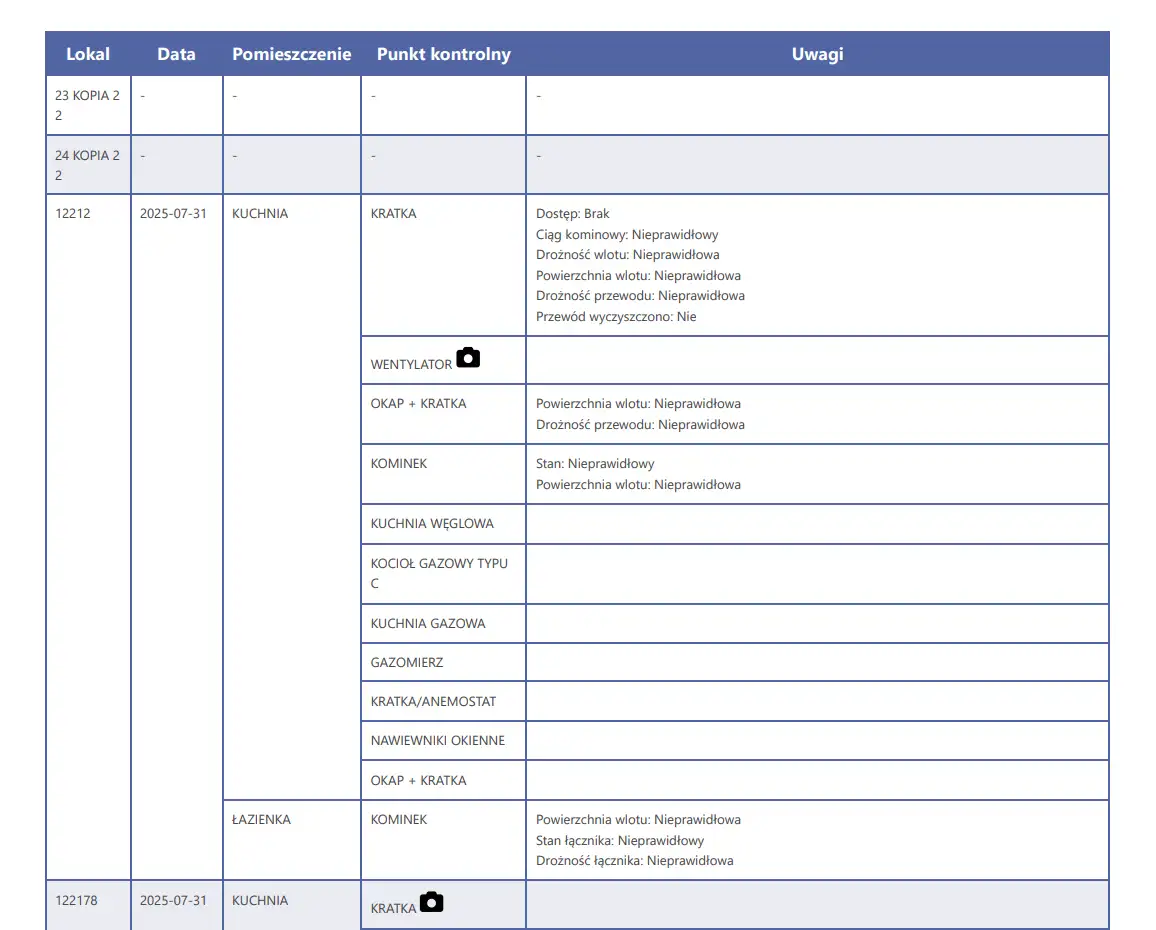Select the NAWIEWNIKI OKIENNE control point
Image resolution: width=1156 pixels, height=930 pixels.
click(438, 741)
